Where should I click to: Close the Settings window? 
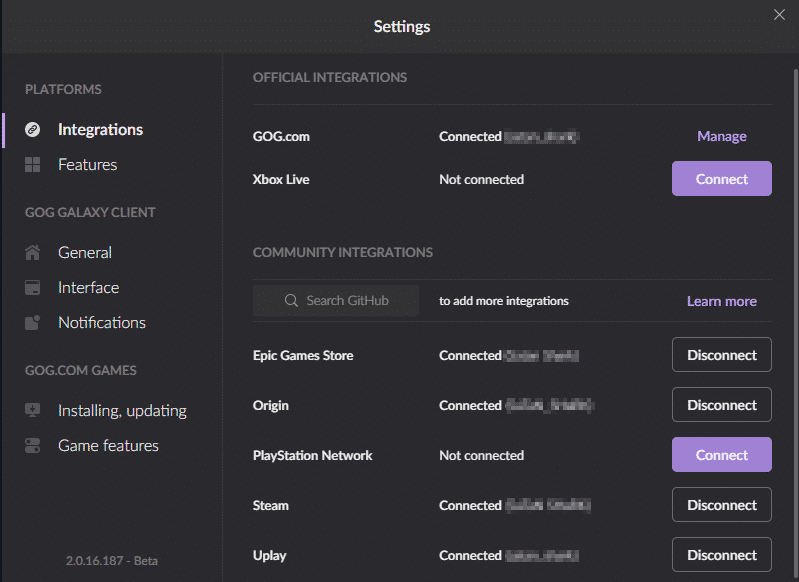coord(779,14)
